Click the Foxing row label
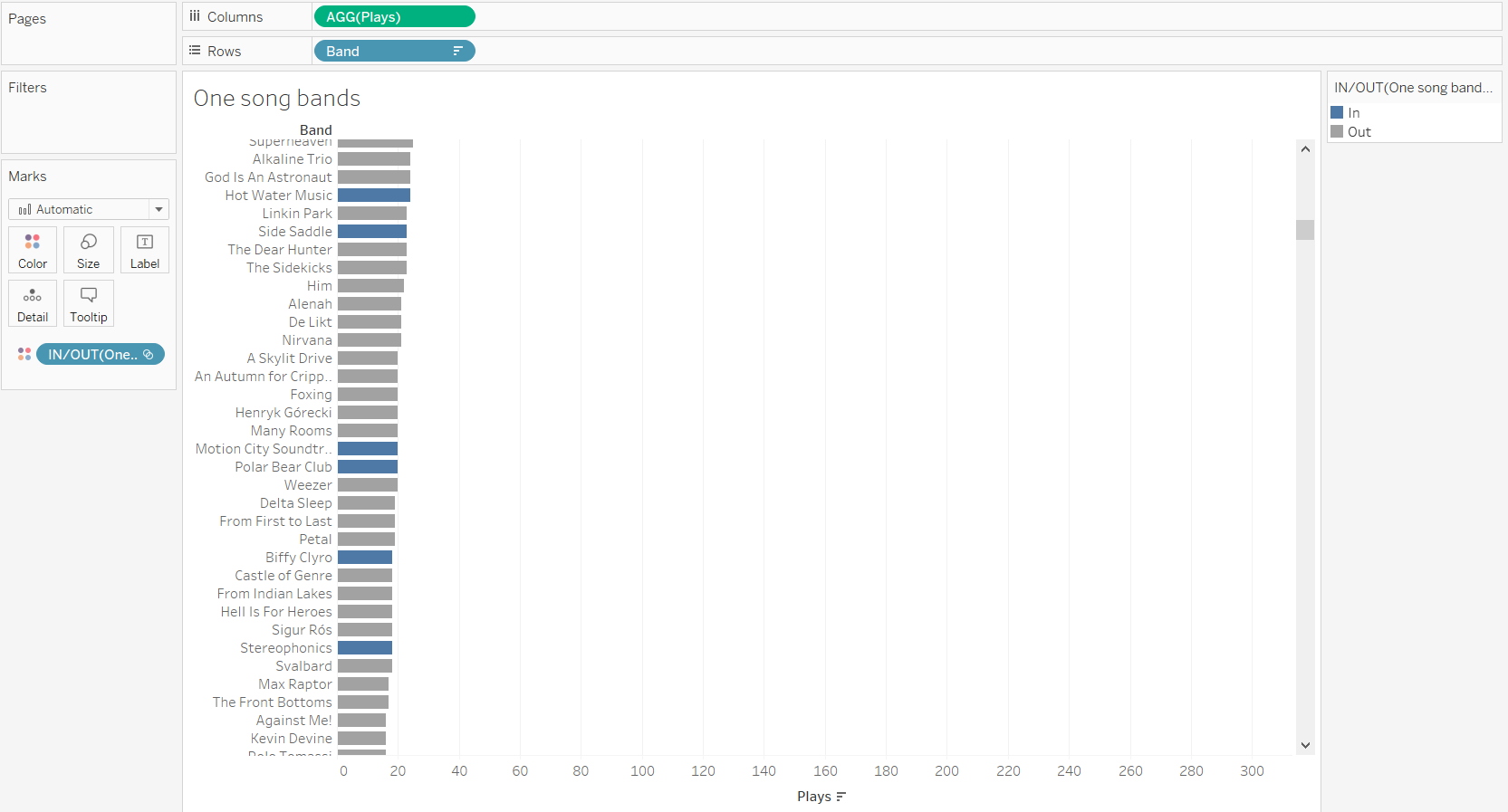Screen dimensions: 1508x812 point(312,395)
